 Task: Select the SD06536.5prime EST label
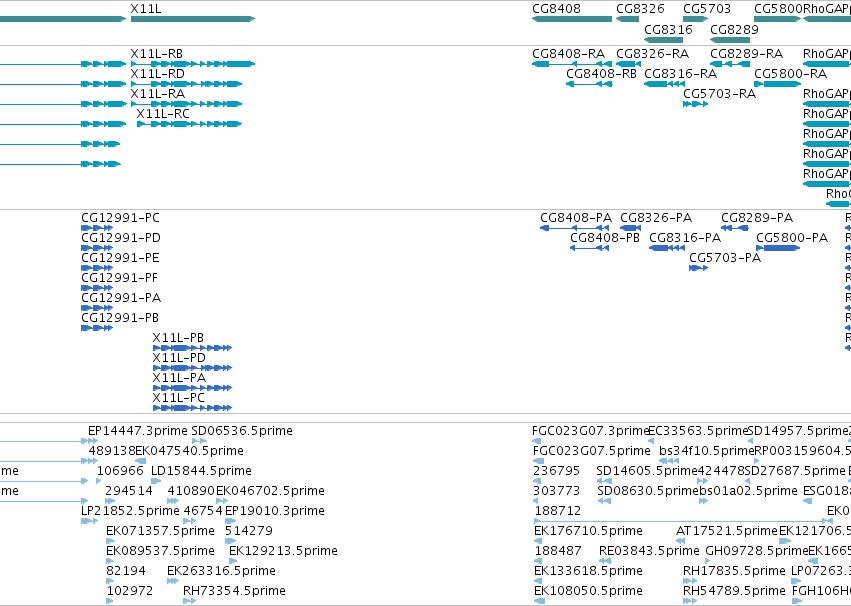coord(242,431)
